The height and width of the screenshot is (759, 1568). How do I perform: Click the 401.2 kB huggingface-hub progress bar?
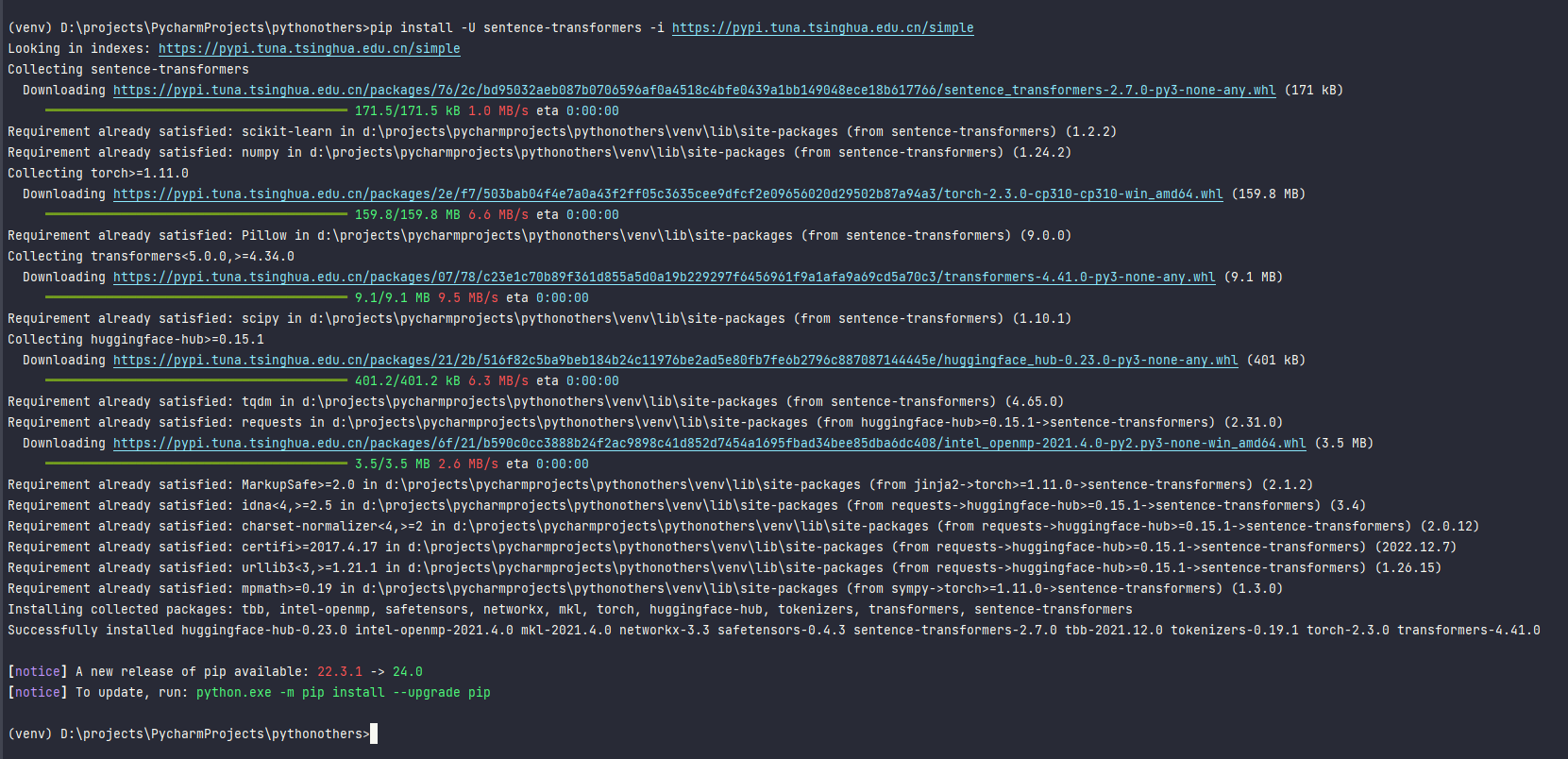pos(196,381)
